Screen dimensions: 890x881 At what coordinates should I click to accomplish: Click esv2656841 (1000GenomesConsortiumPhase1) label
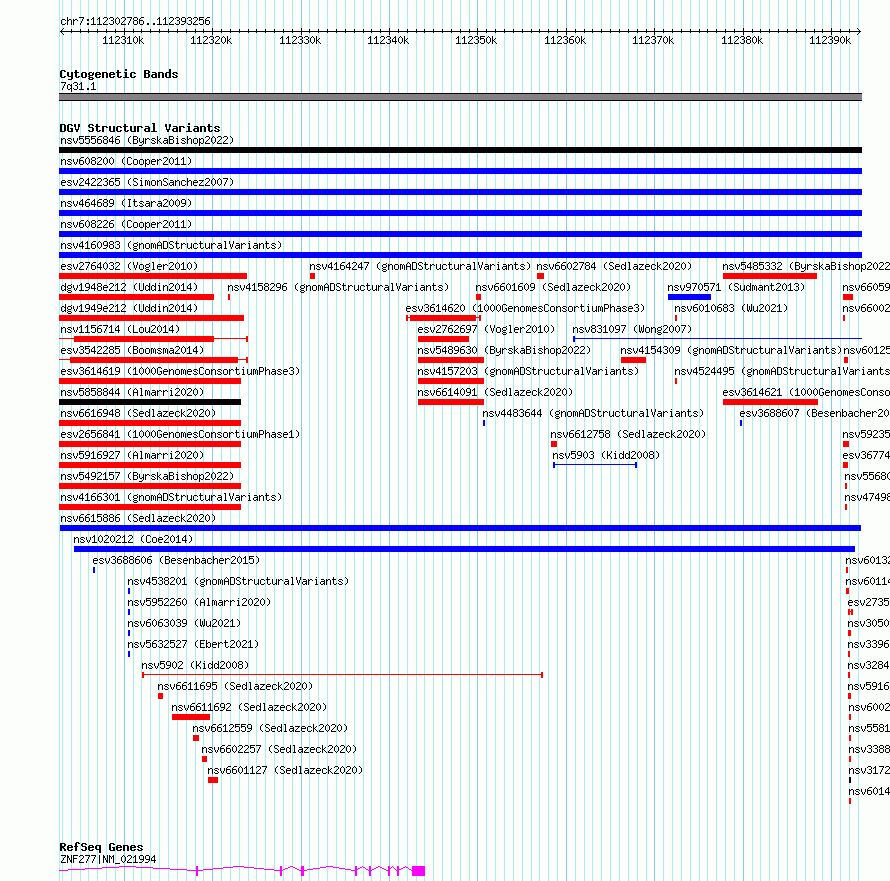click(180, 434)
